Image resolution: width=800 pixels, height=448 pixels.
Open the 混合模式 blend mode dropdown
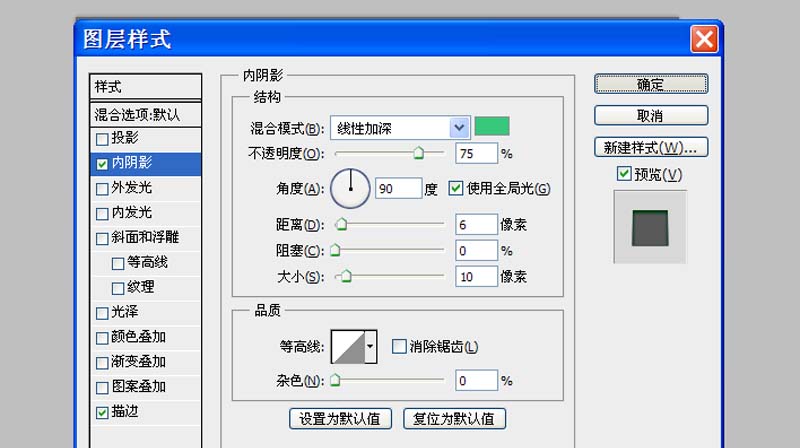459,127
